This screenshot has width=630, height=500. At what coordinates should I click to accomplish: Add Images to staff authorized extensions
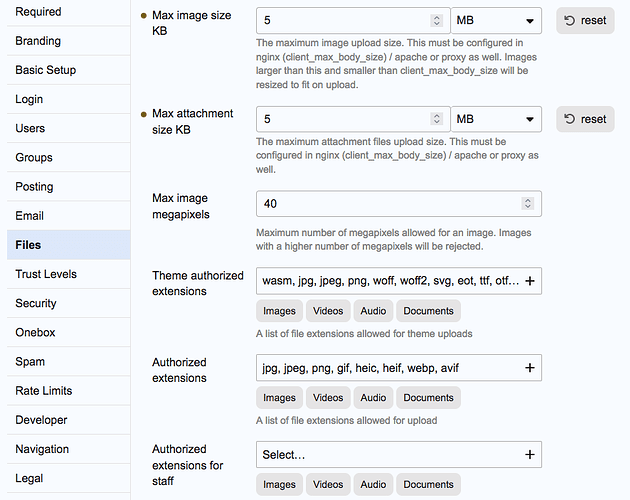279,485
